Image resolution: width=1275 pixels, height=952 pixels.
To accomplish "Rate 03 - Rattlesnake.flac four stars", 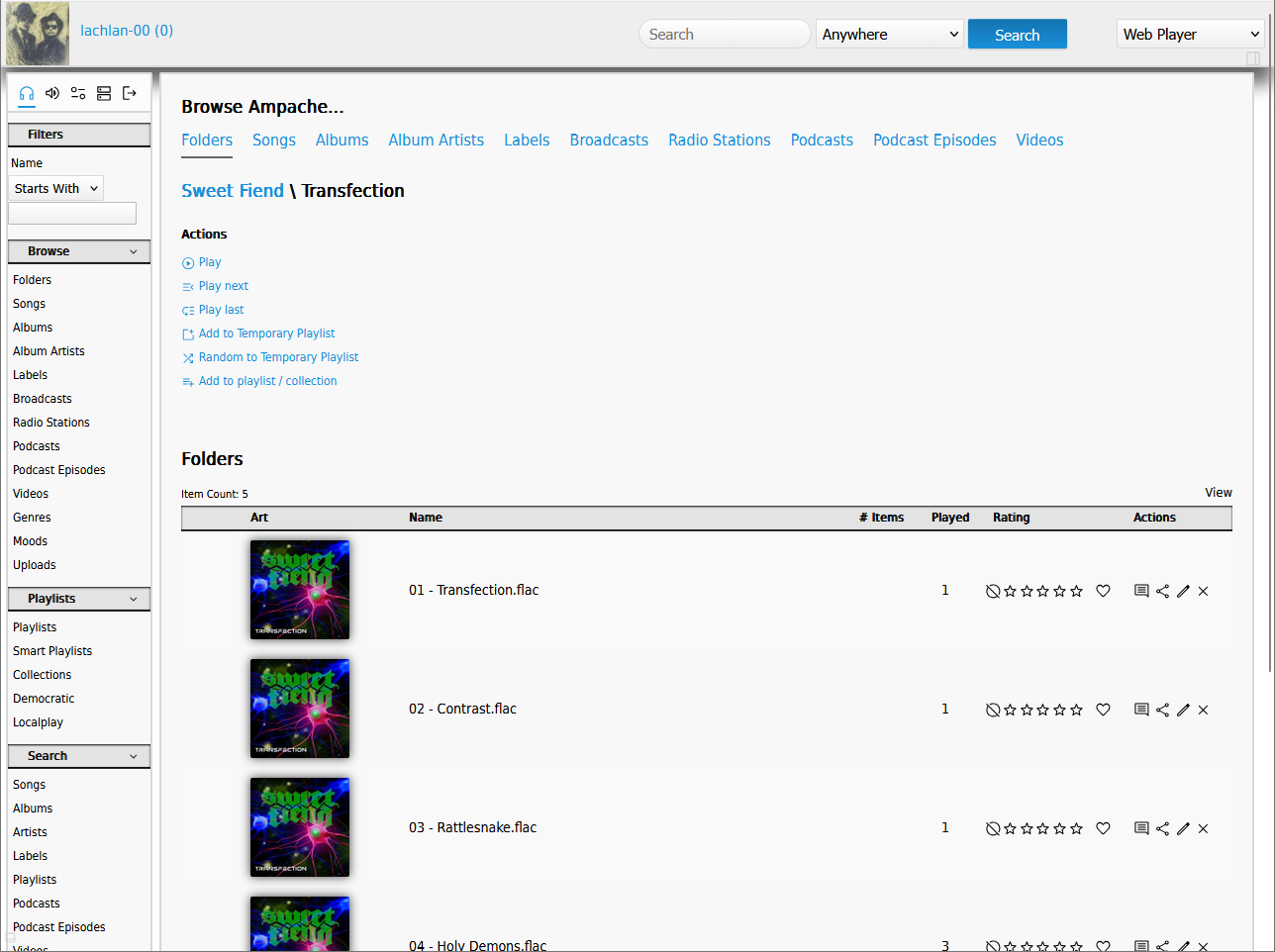I will click(1059, 828).
